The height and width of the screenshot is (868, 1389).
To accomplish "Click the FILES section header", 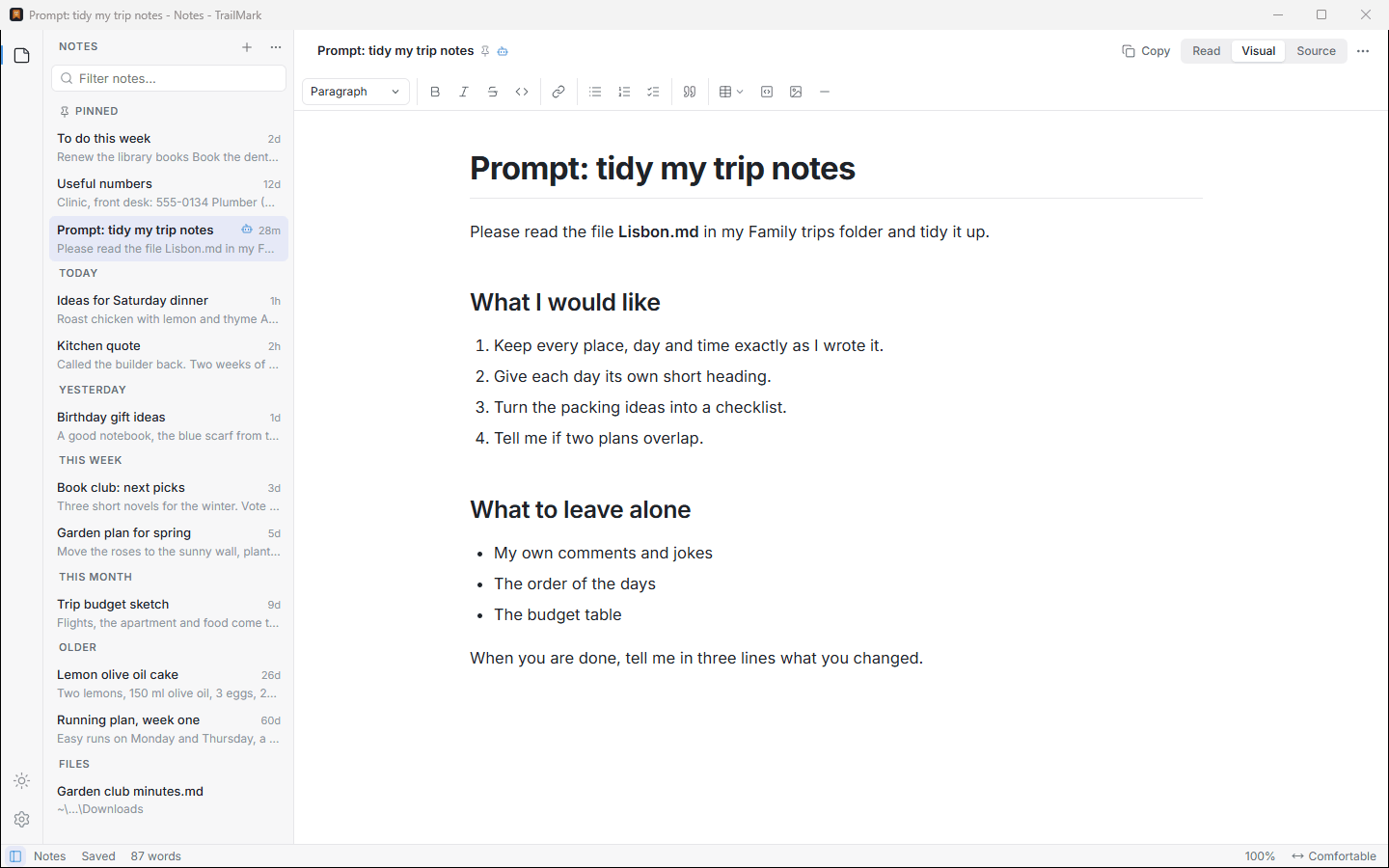I will (74, 764).
